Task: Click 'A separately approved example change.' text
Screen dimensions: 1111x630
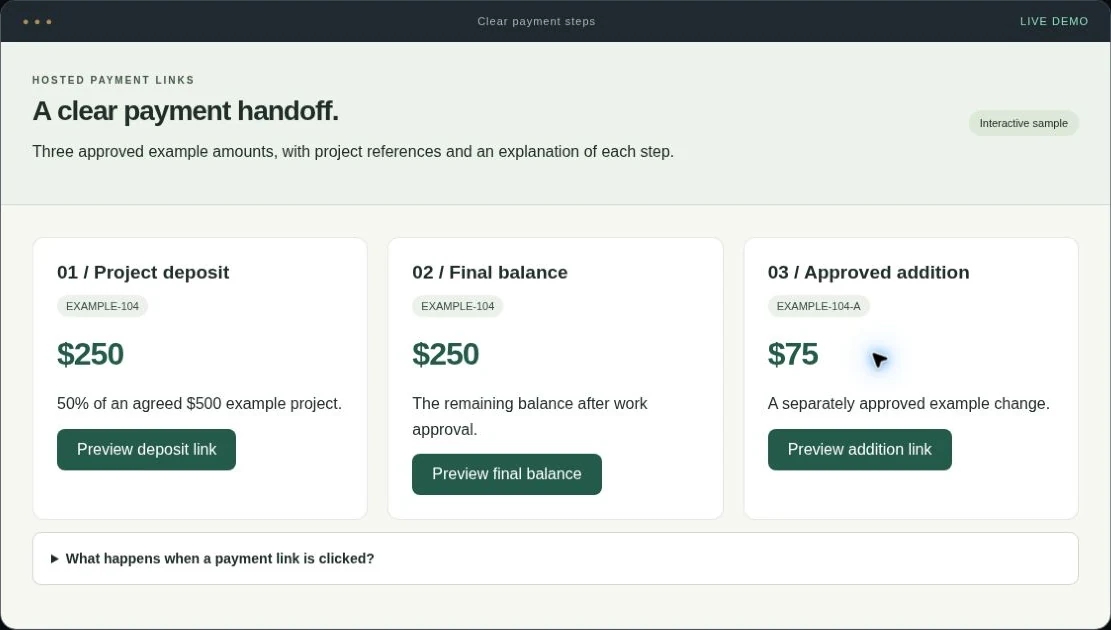Action: pyautogui.click(x=908, y=403)
